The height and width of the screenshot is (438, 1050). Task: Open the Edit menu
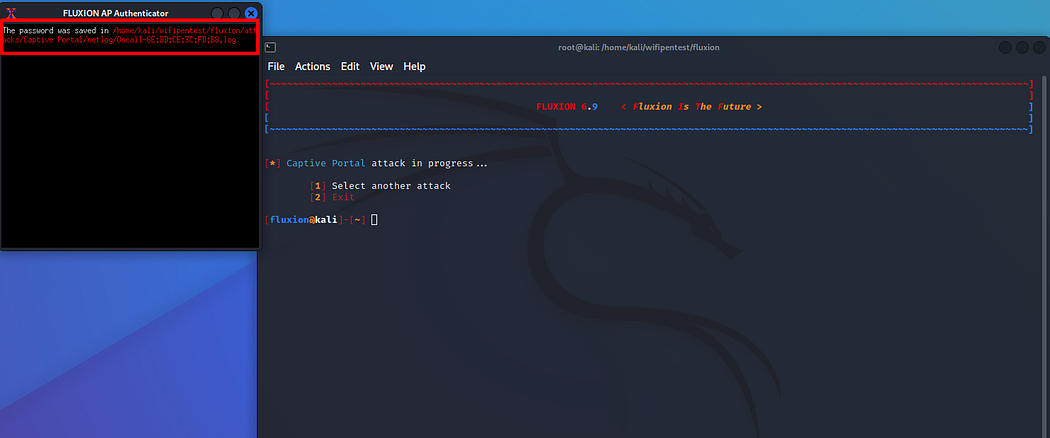[350, 66]
